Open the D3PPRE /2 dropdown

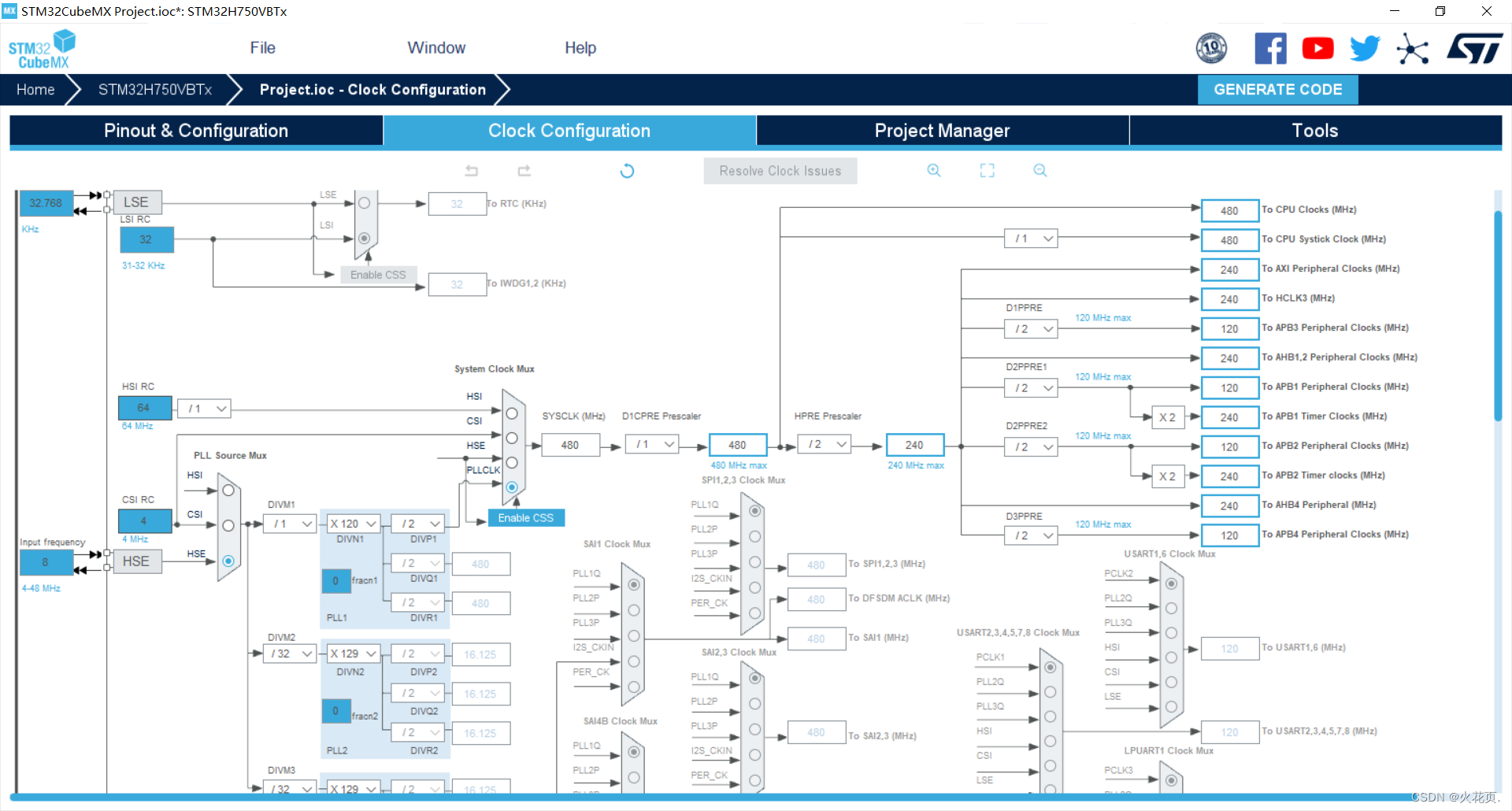pos(1031,535)
